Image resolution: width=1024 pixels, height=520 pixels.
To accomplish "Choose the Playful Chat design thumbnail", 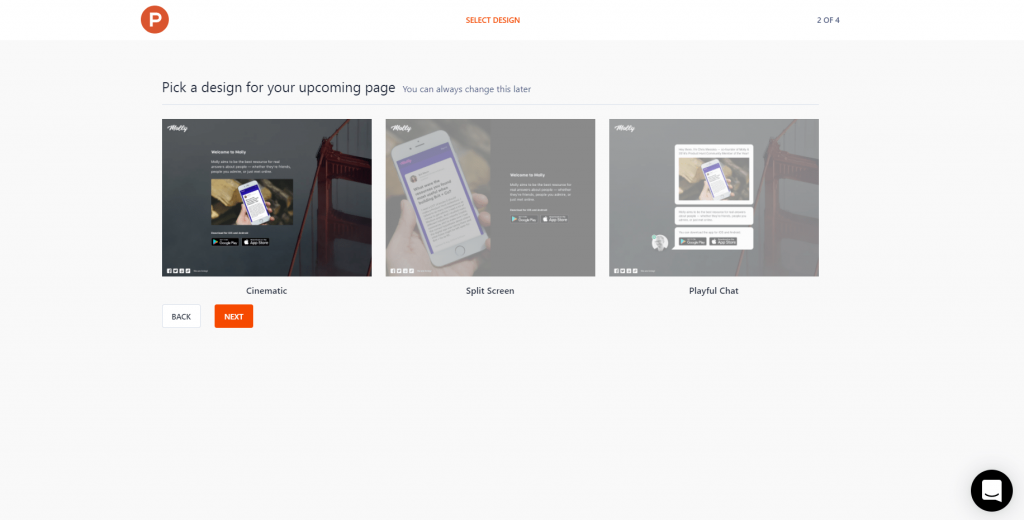I will click(x=714, y=197).
